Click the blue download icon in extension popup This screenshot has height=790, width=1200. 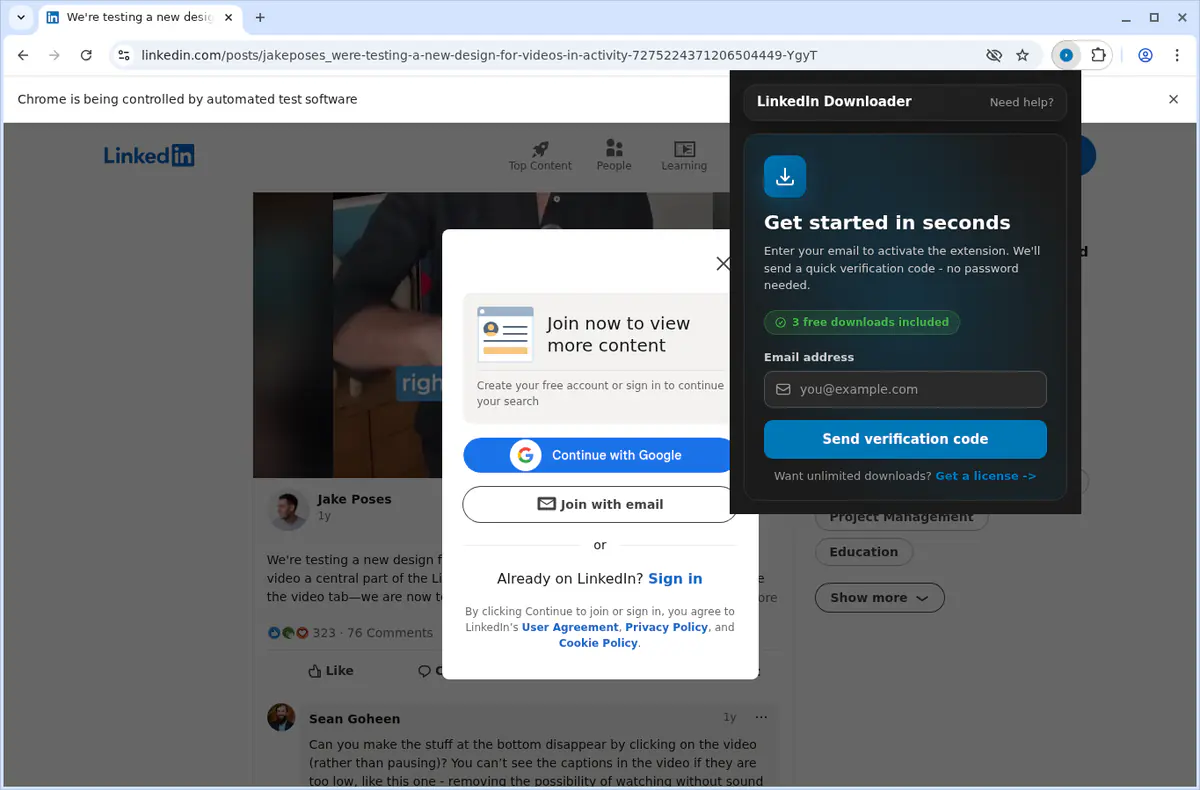[x=785, y=176]
